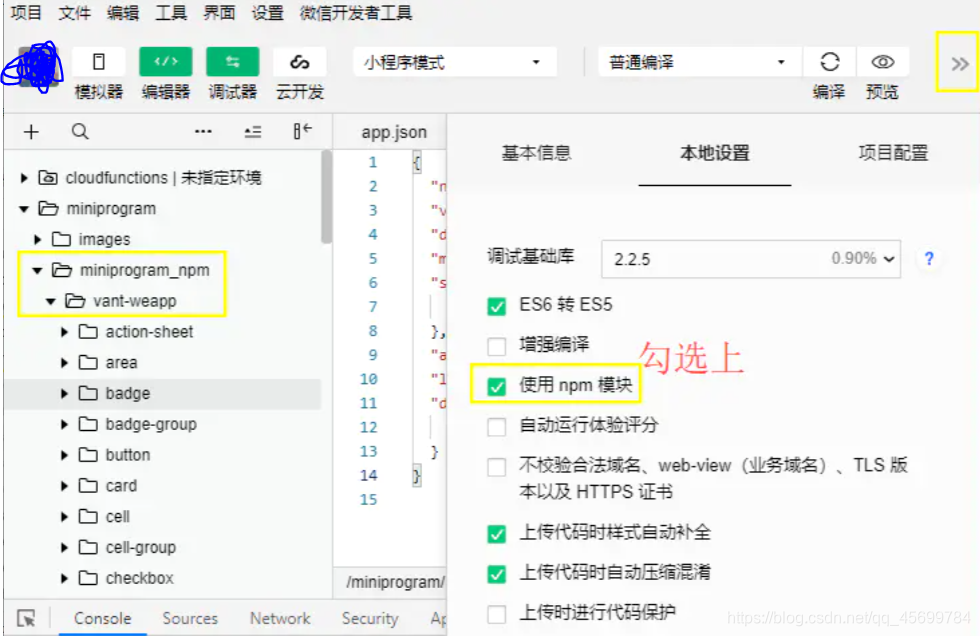Expand the cloudfunctions tree arrow
This screenshot has width=980, height=636.
click(x=24, y=178)
